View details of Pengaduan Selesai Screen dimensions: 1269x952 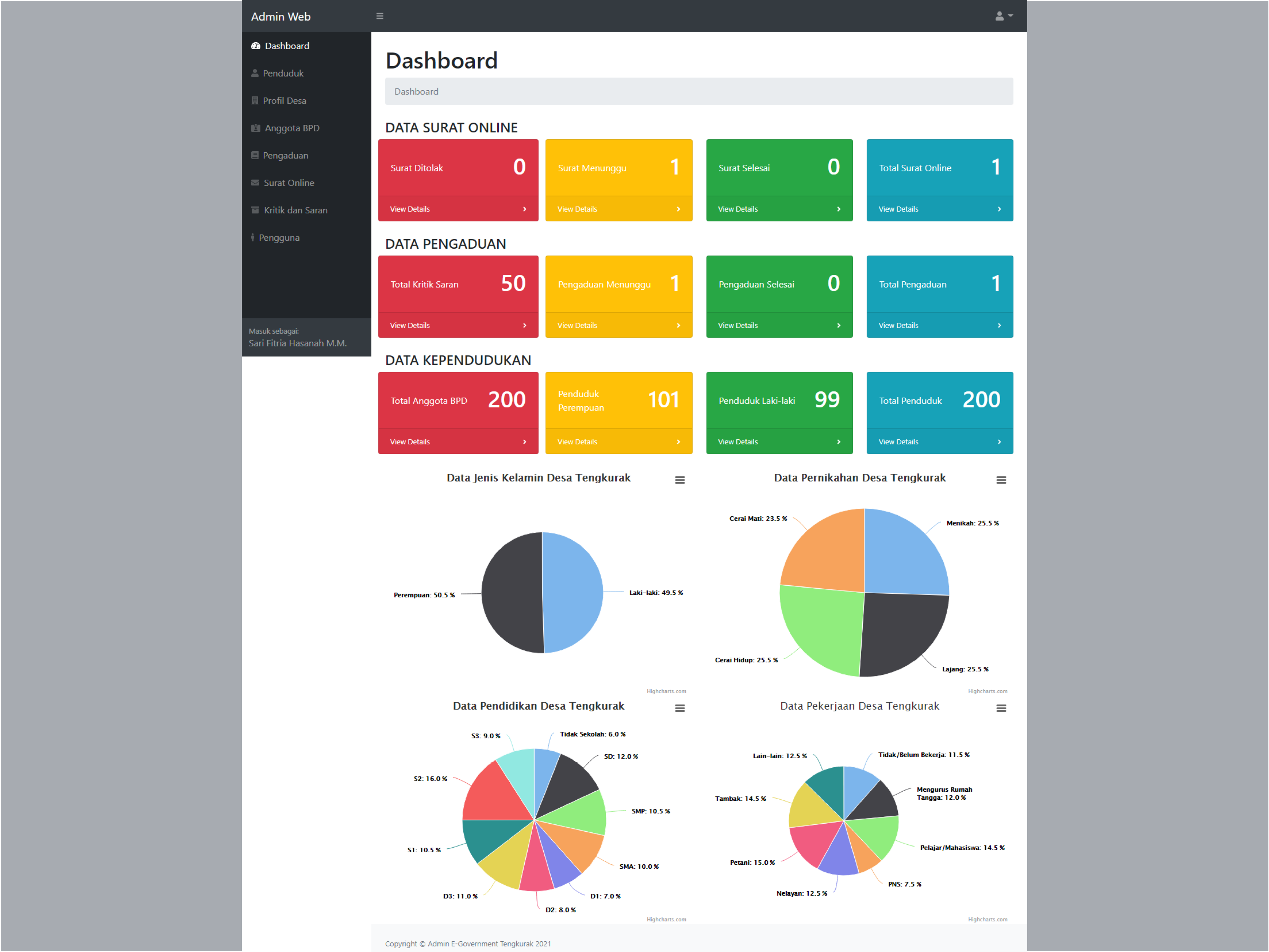738,326
